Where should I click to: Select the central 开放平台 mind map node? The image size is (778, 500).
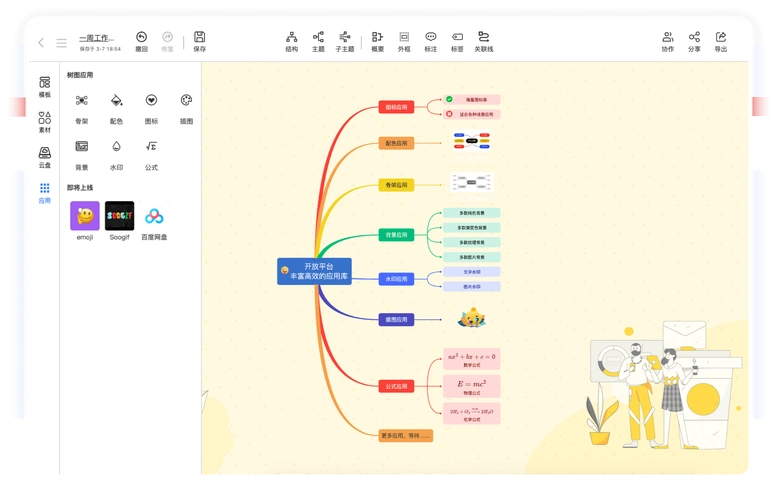pyautogui.click(x=315, y=271)
